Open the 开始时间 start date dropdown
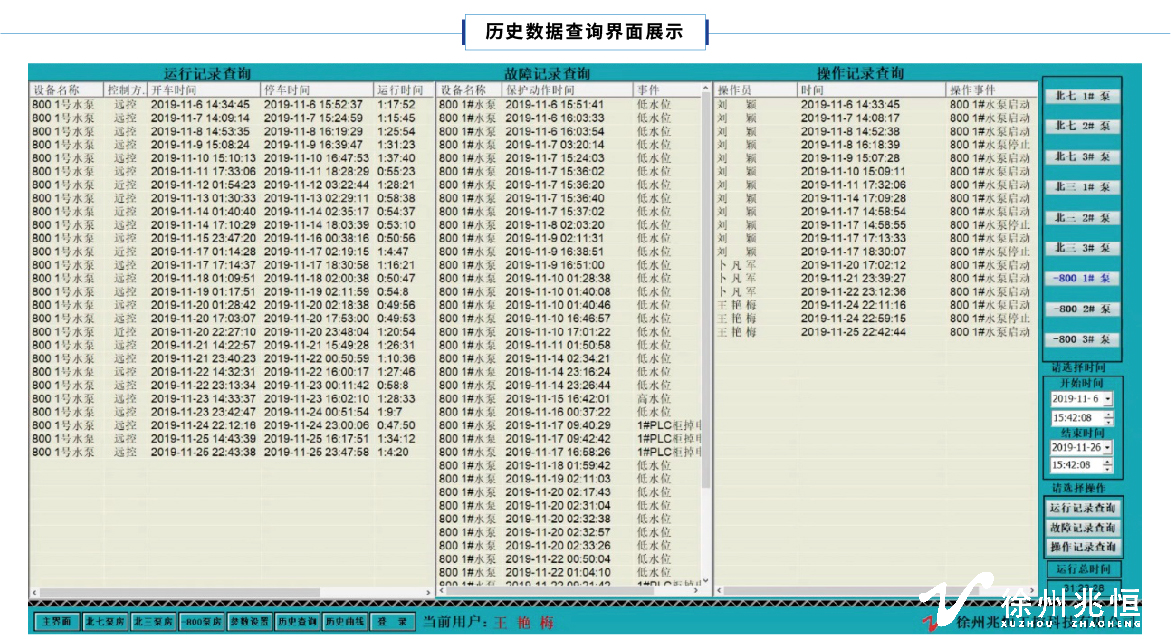 (1107, 398)
